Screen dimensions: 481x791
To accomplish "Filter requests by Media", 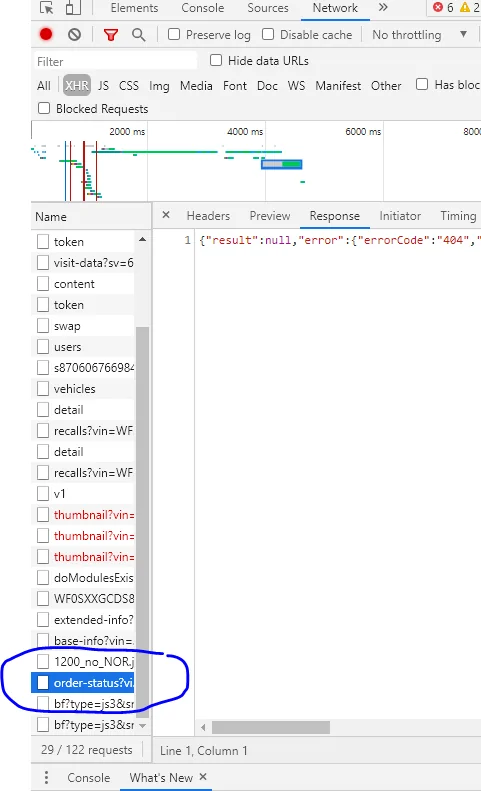I will [196, 85].
